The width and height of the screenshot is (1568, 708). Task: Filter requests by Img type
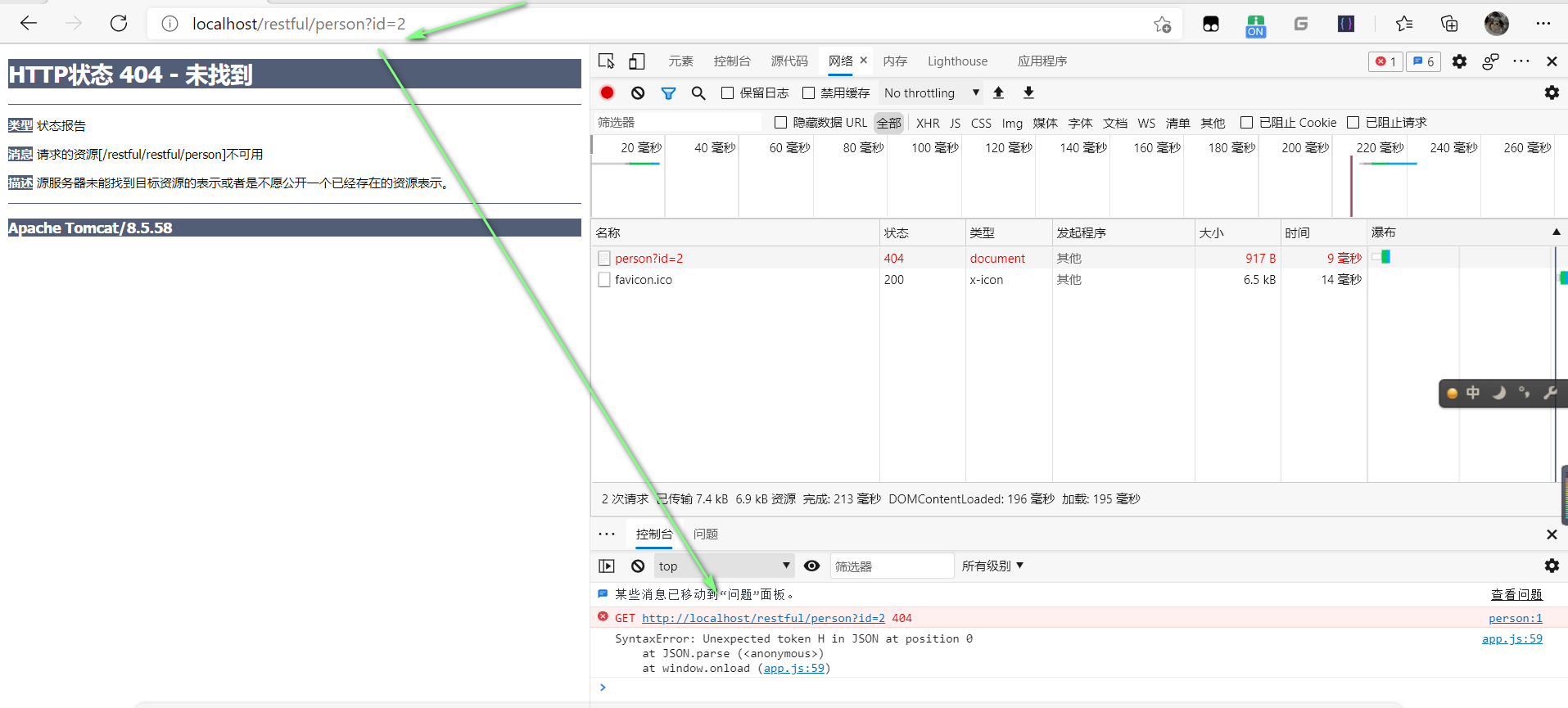(x=1012, y=123)
